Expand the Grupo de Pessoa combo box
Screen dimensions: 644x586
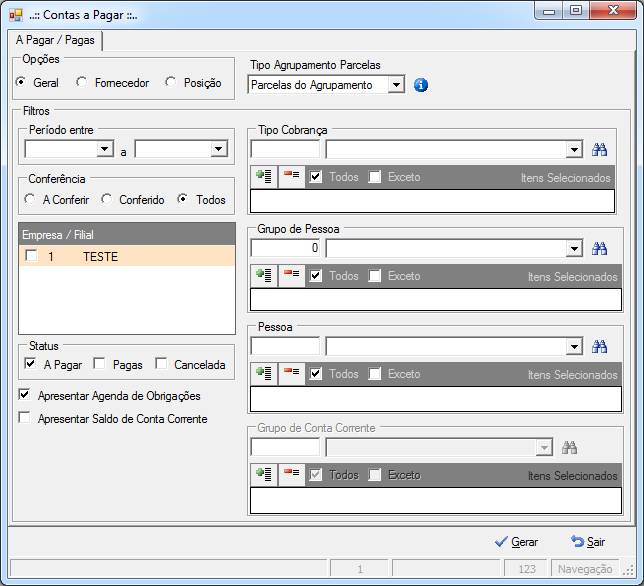[x=574, y=249]
